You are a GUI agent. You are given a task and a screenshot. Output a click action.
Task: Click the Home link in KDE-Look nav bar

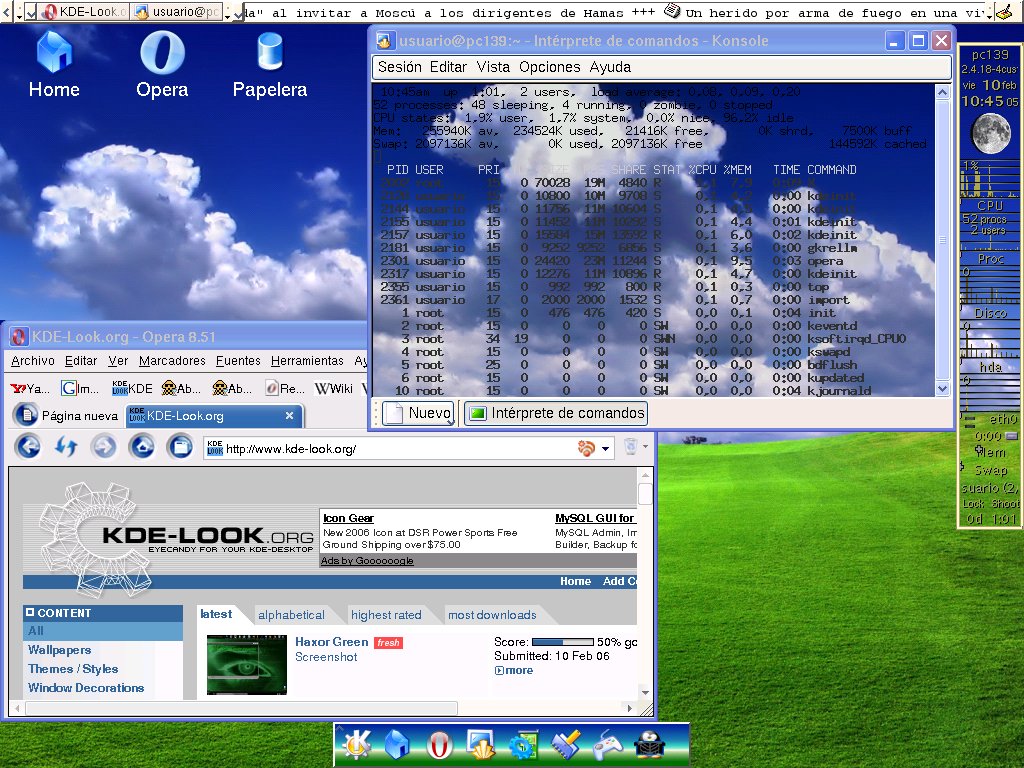[575, 581]
